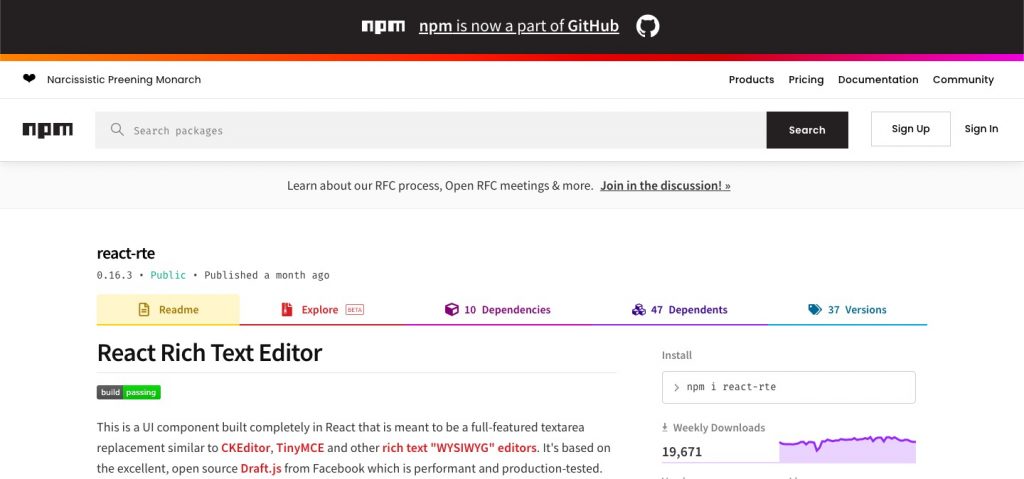
Task: Open the 37 Versions tab
Action: tap(847, 310)
